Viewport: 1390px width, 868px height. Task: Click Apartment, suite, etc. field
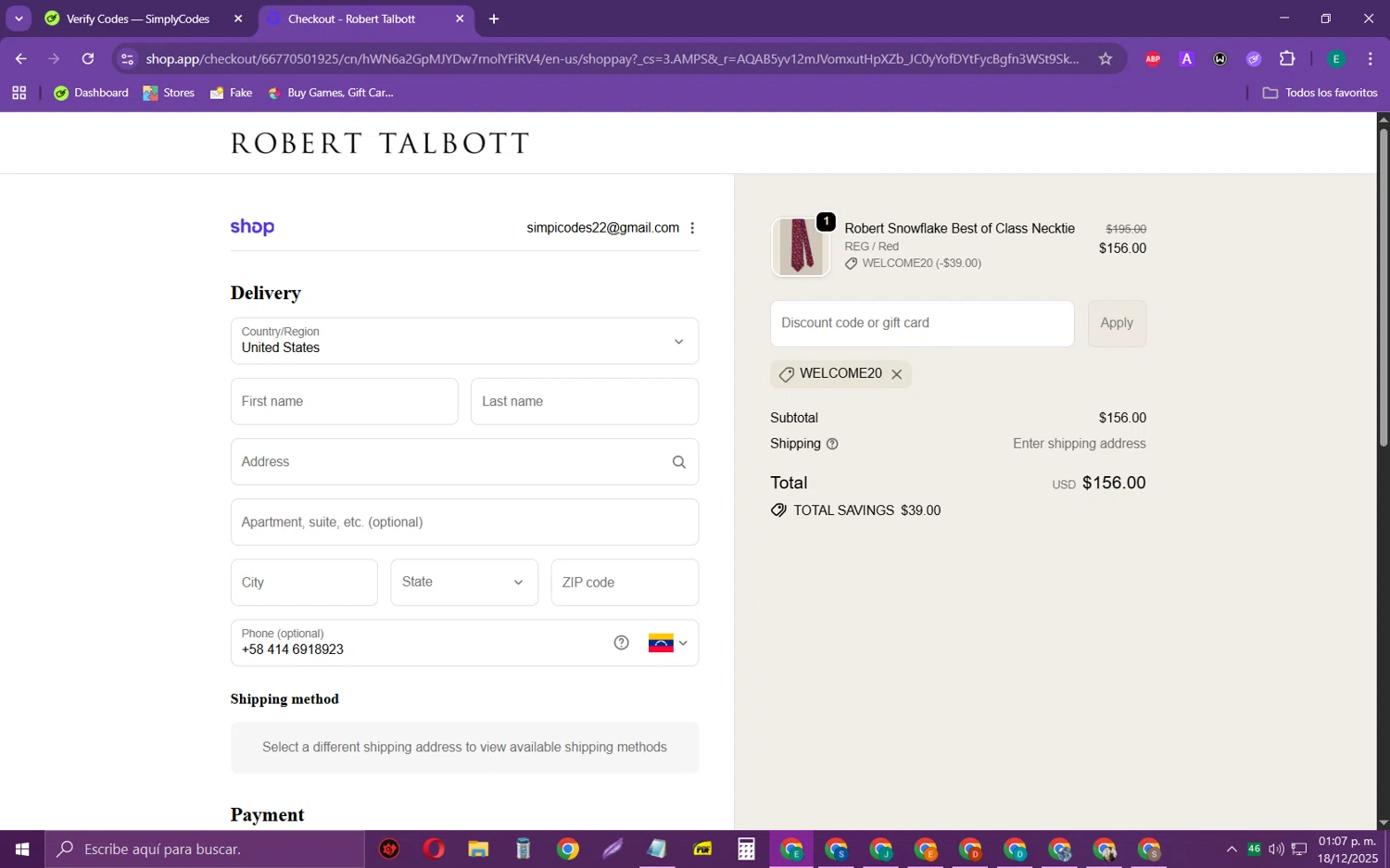[464, 522]
